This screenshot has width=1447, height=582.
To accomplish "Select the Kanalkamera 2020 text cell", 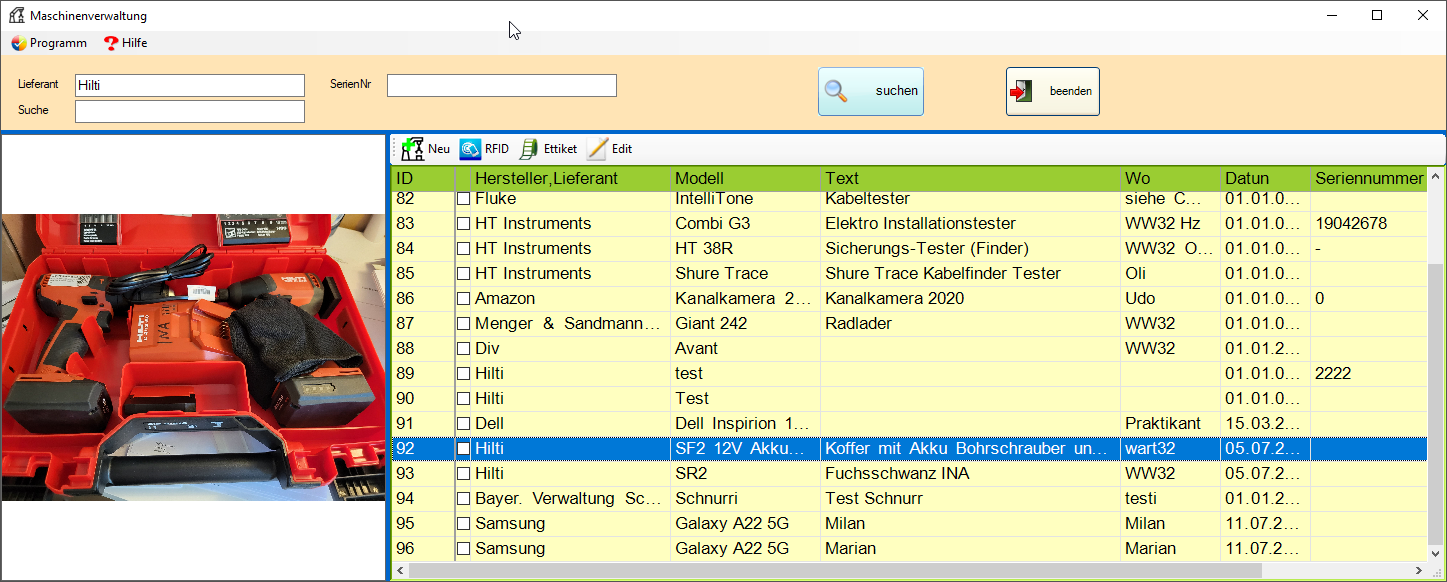I will pyautogui.click(x=970, y=299).
